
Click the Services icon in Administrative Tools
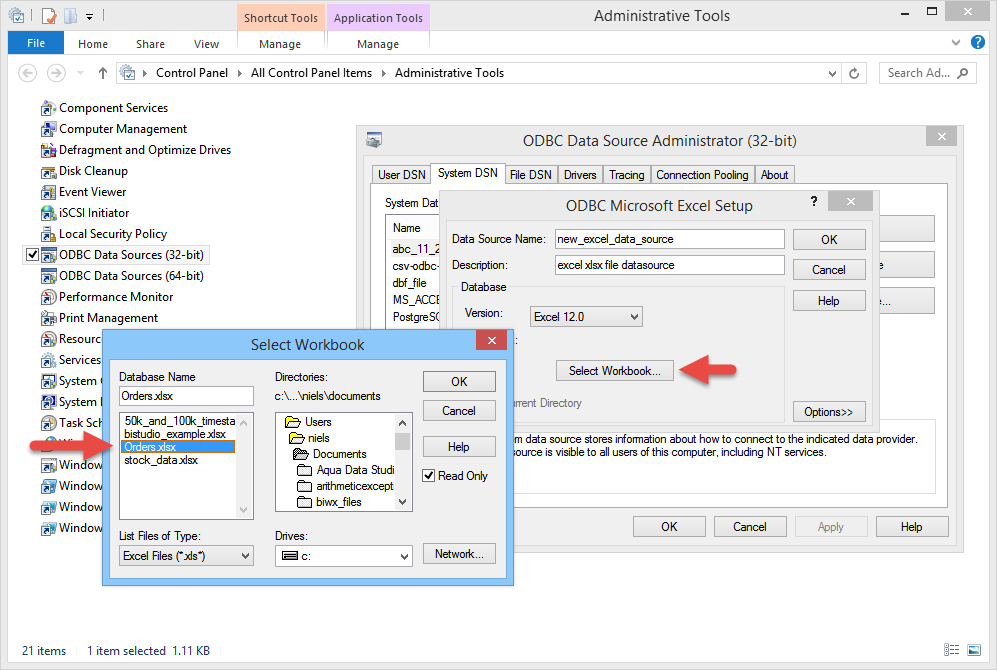pos(48,360)
